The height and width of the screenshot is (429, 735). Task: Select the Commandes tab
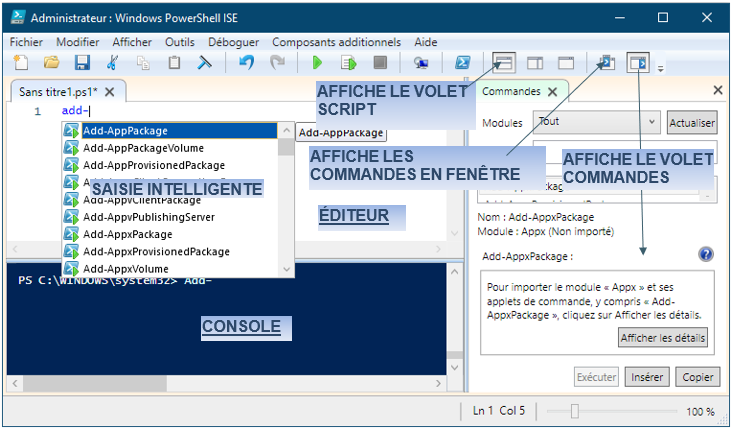click(511, 91)
